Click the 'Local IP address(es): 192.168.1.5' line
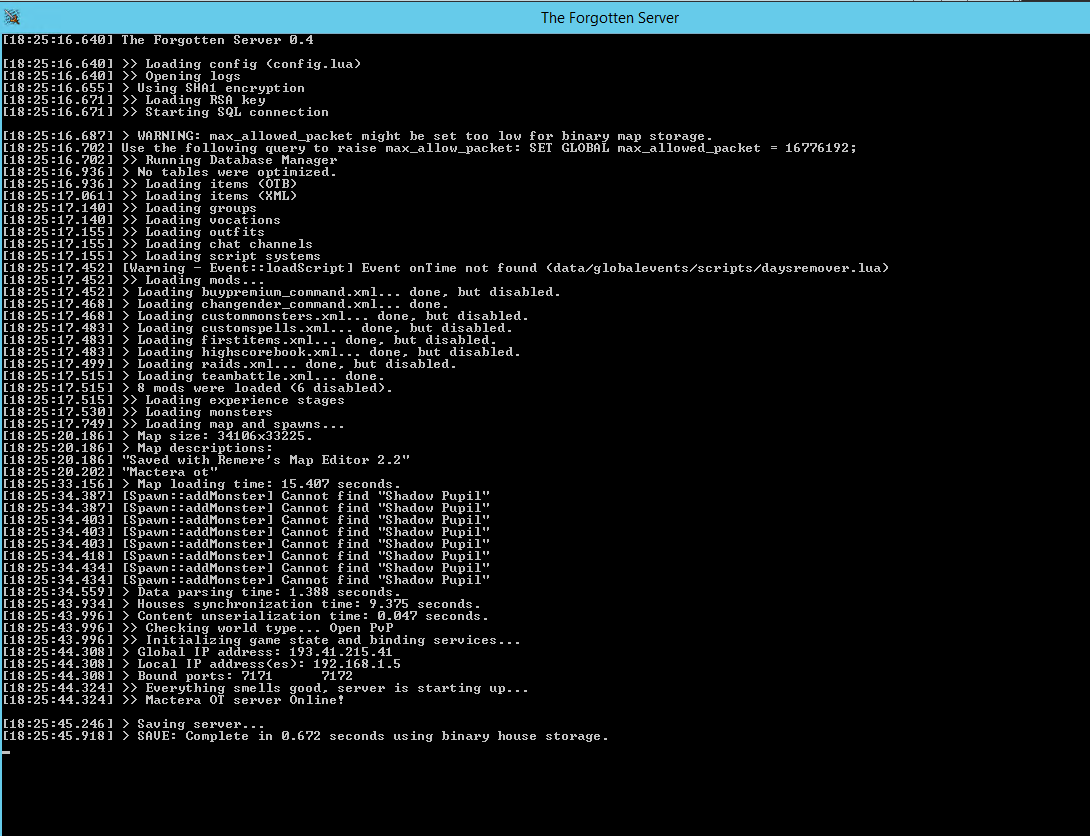Image resolution: width=1090 pixels, height=836 pixels. click(x=202, y=664)
